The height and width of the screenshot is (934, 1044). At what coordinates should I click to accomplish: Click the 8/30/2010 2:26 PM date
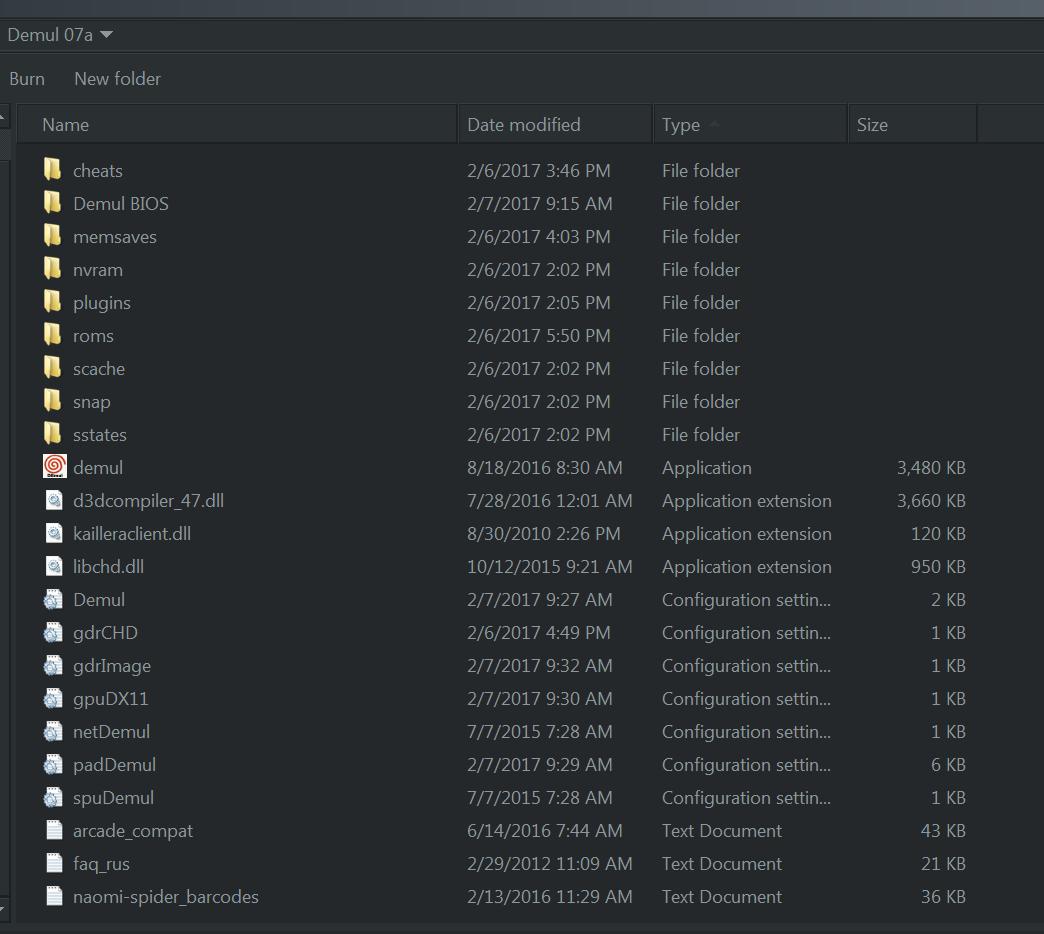pos(543,533)
